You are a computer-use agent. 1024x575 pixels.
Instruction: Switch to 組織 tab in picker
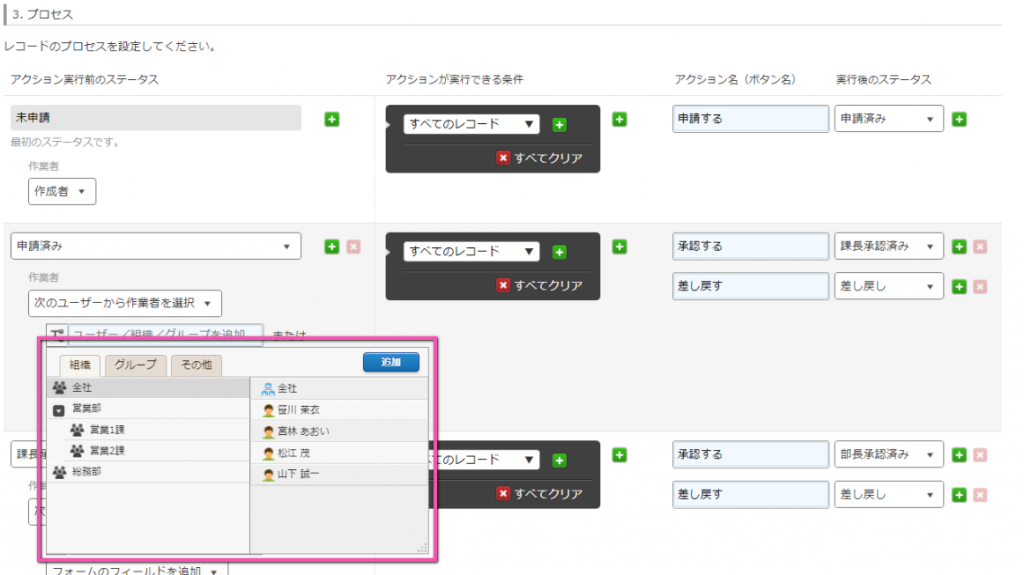point(80,365)
